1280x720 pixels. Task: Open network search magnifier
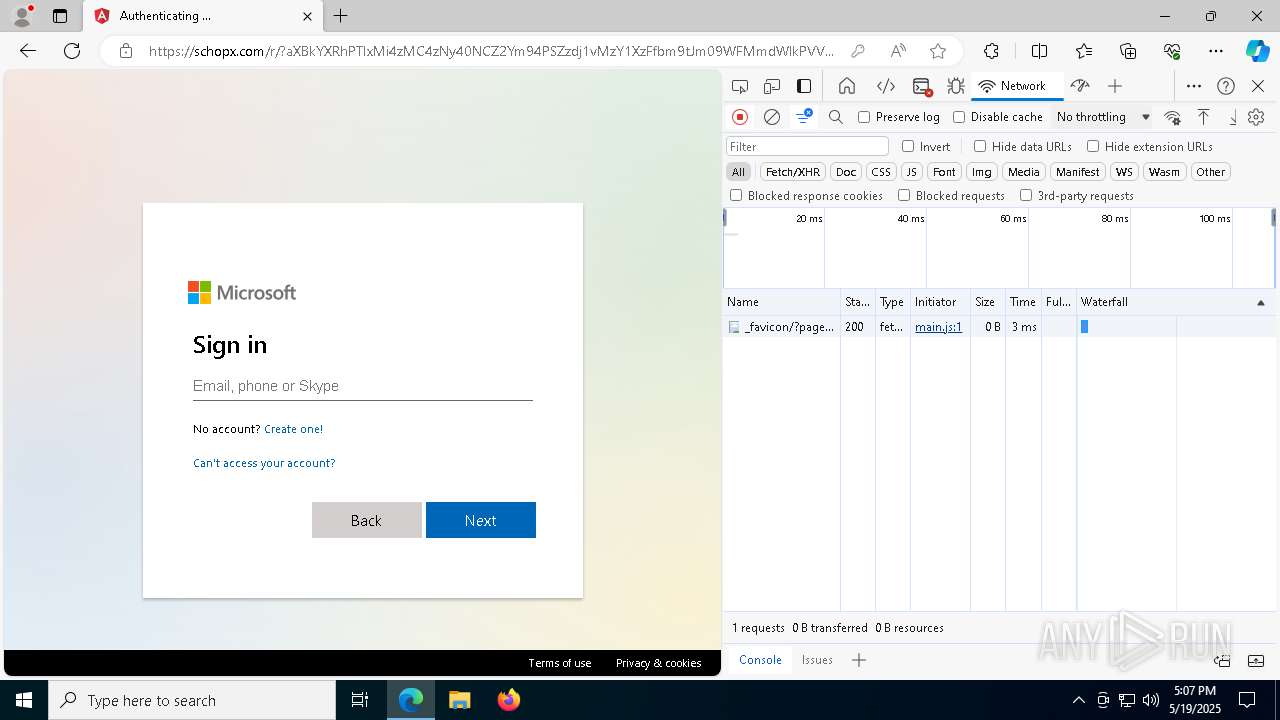click(836, 117)
